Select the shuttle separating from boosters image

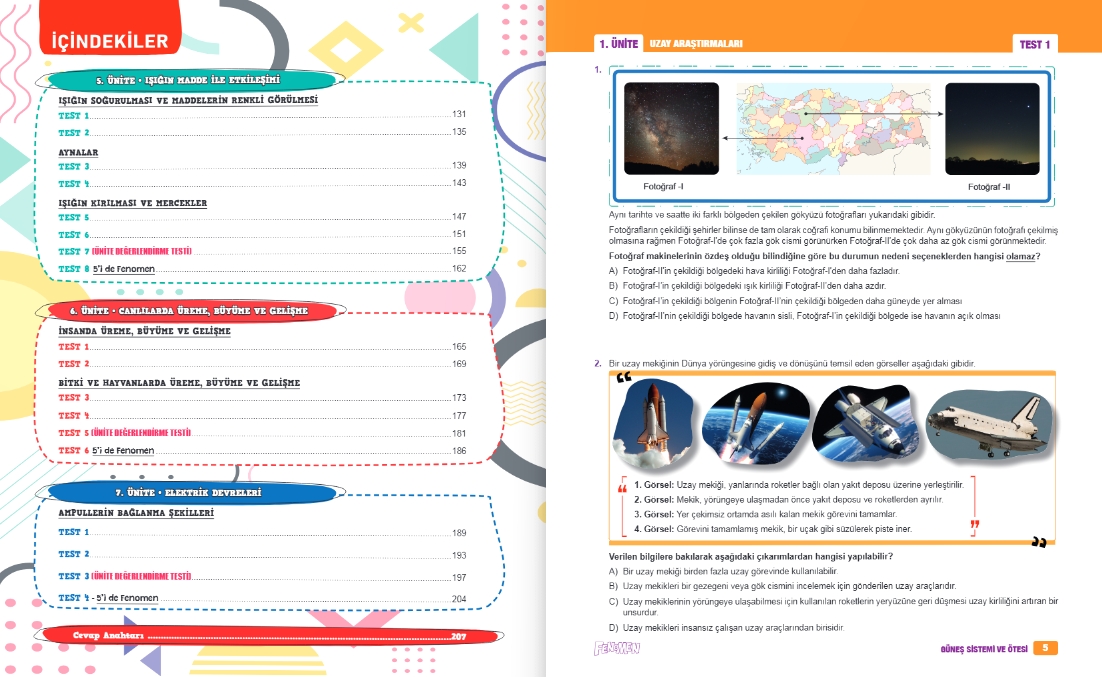coord(756,424)
